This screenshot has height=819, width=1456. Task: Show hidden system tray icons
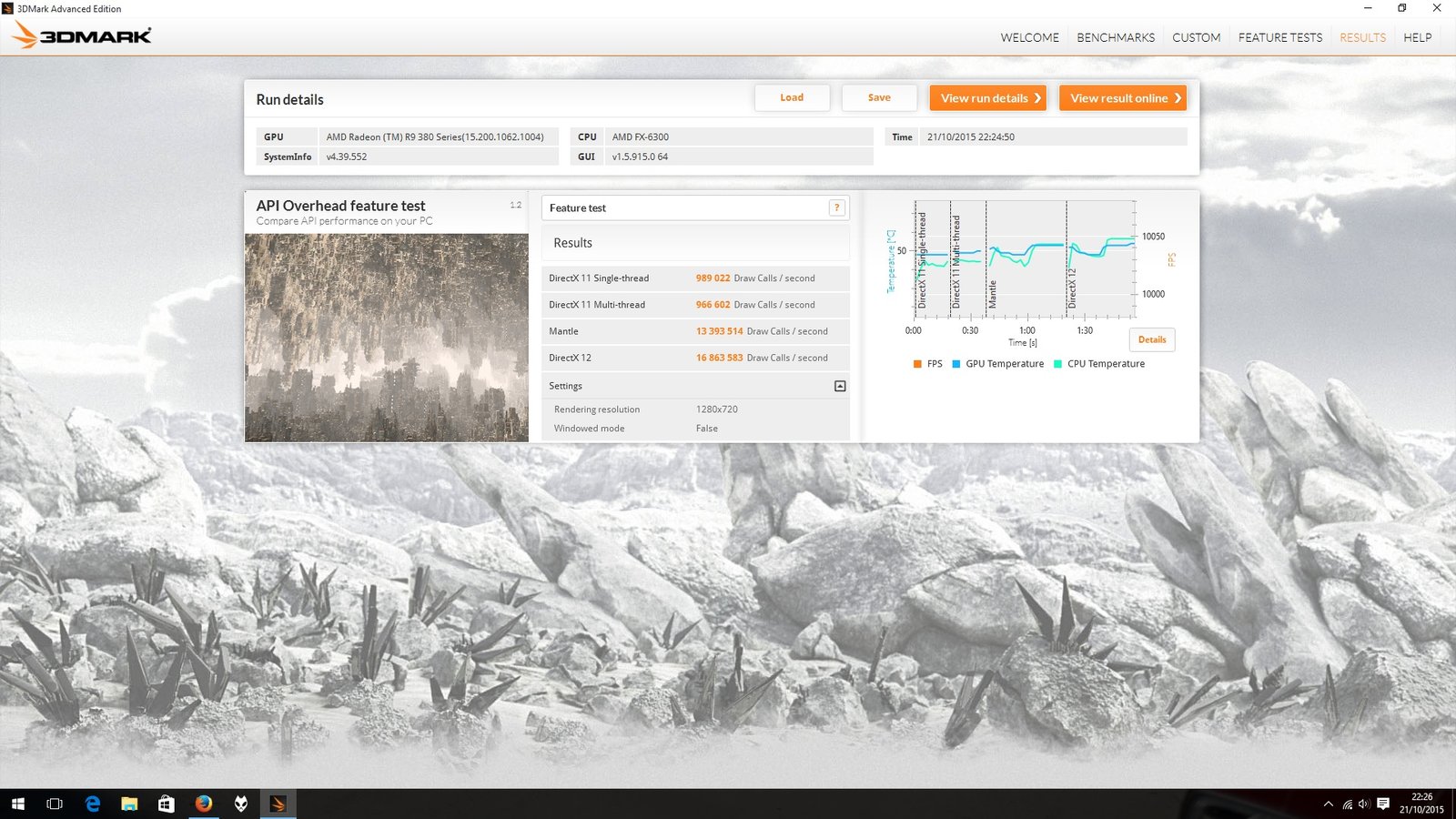(x=1328, y=804)
